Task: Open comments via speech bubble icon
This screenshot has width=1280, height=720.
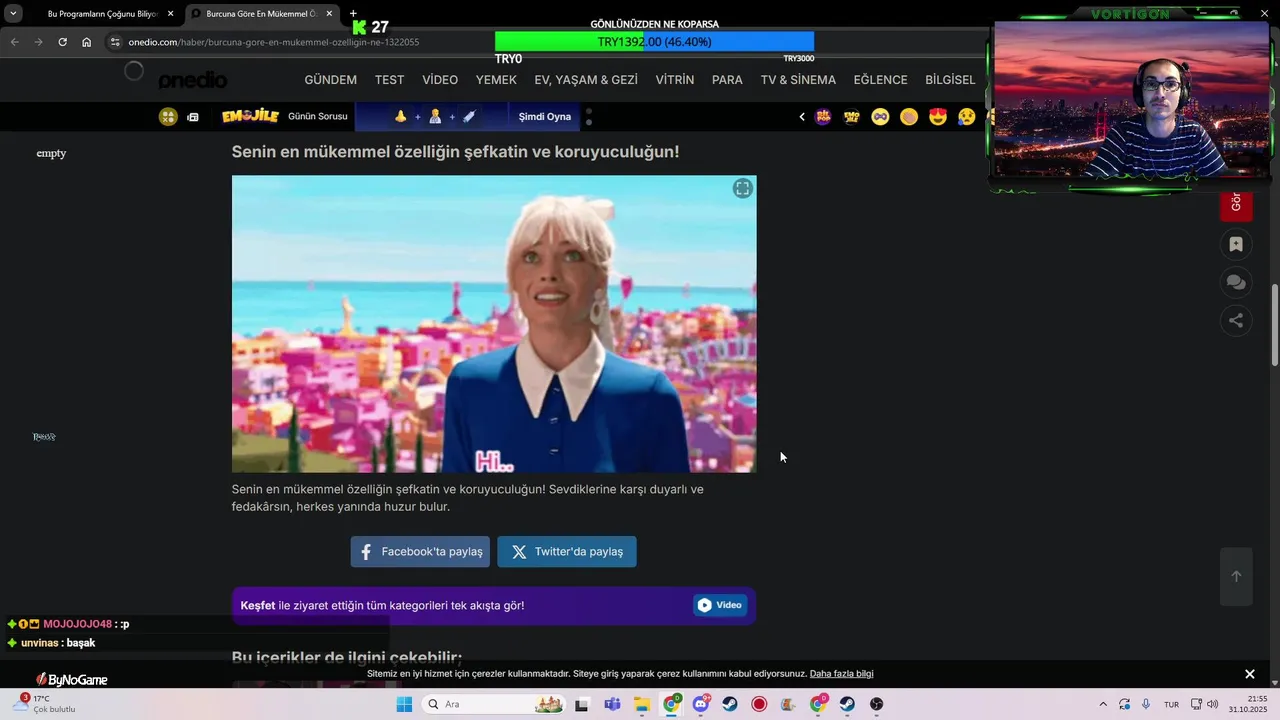Action: [1236, 283]
